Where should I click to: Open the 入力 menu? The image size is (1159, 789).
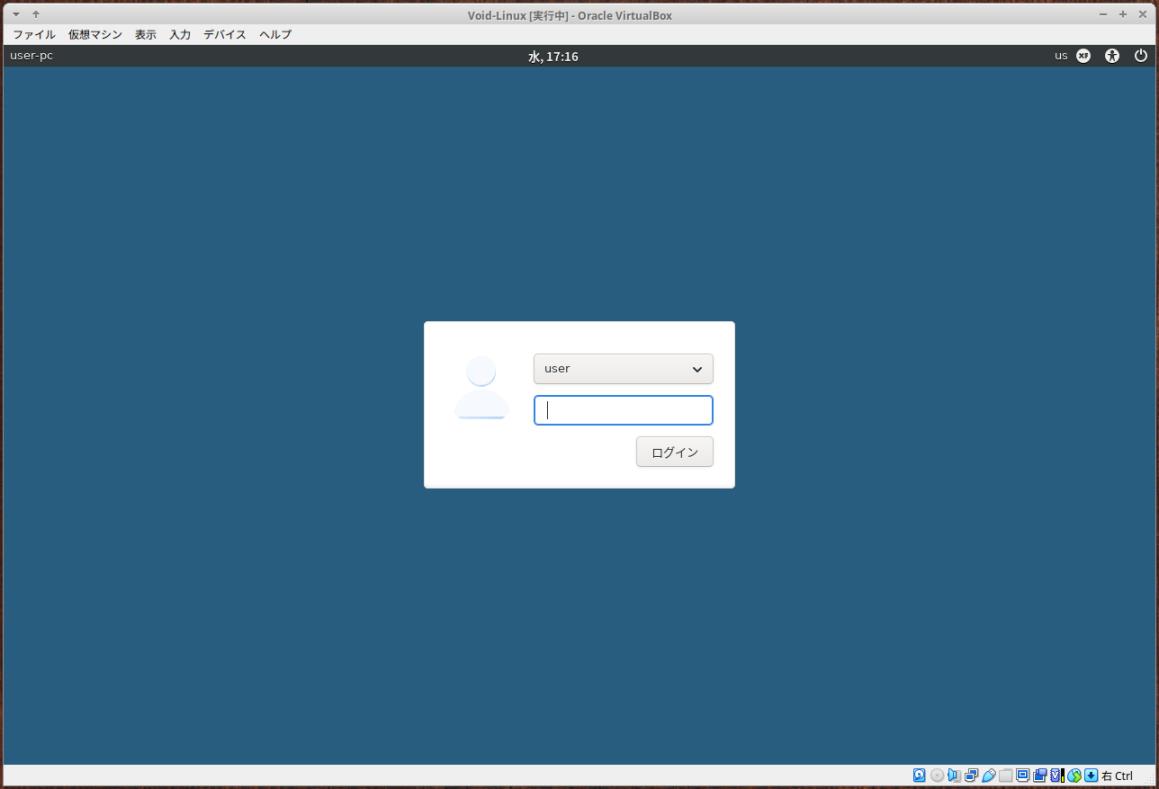(x=180, y=34)
